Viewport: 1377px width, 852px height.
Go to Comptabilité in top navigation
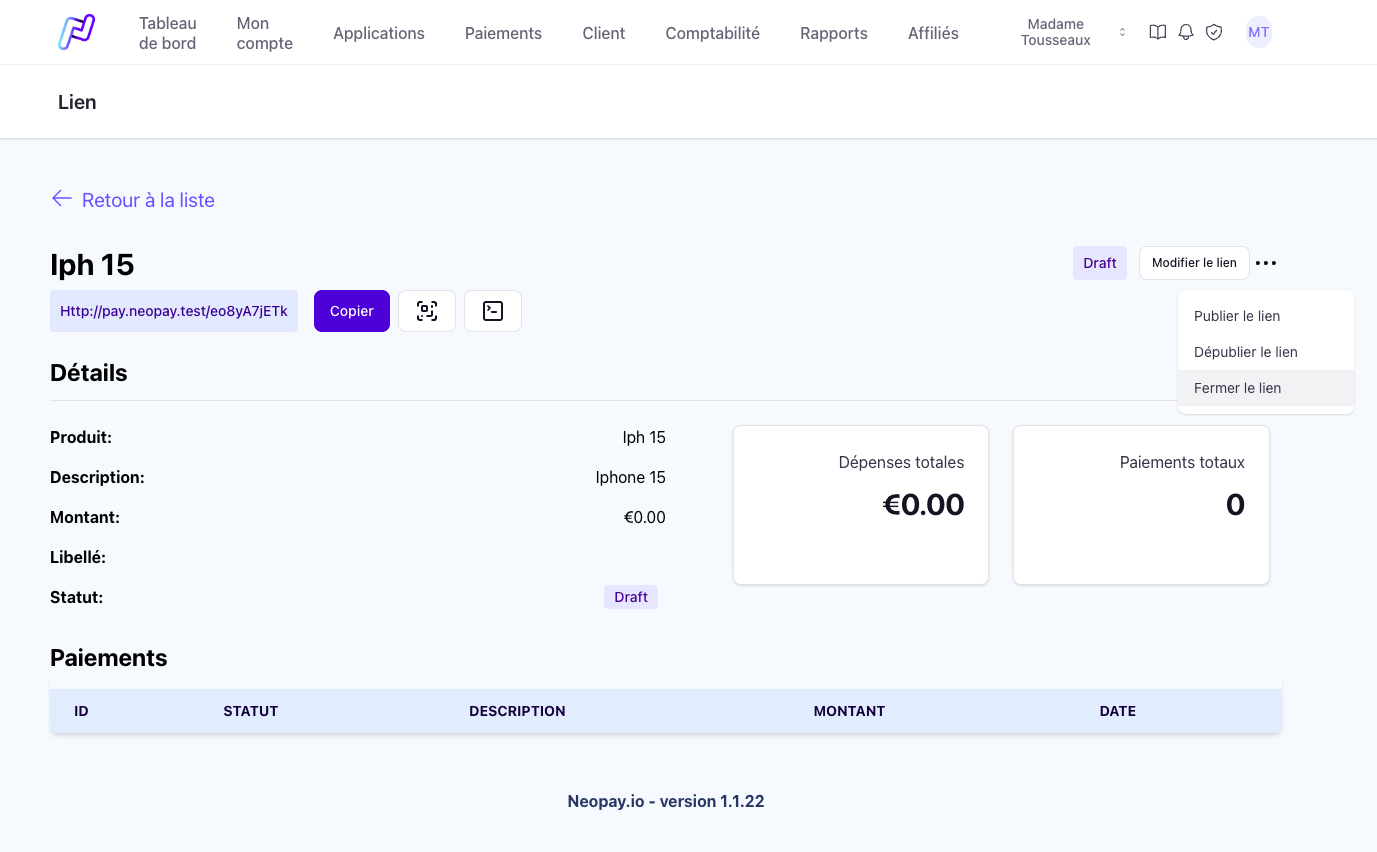(x=712, y=33)
